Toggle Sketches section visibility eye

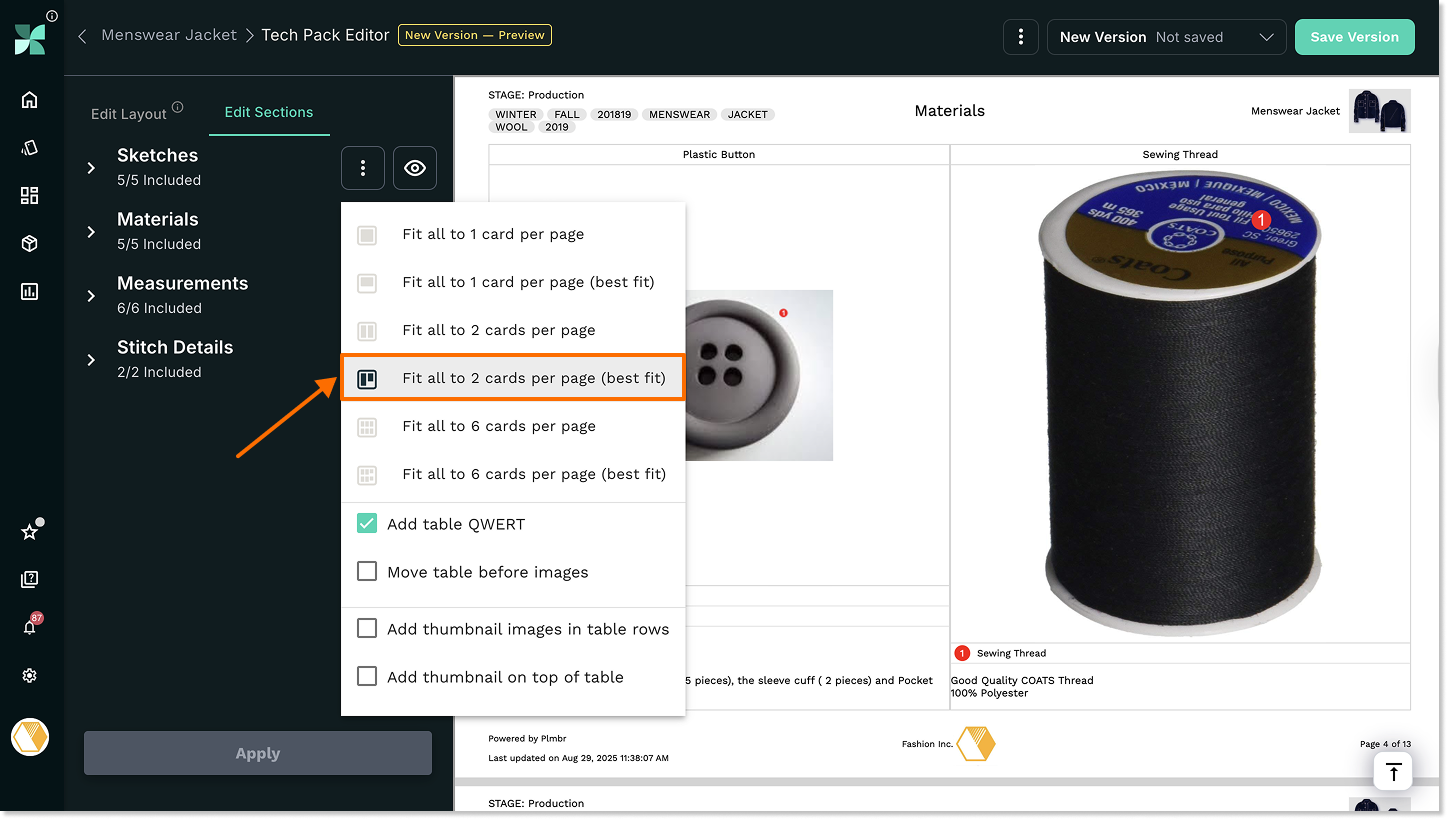click(x=415, y=168)
